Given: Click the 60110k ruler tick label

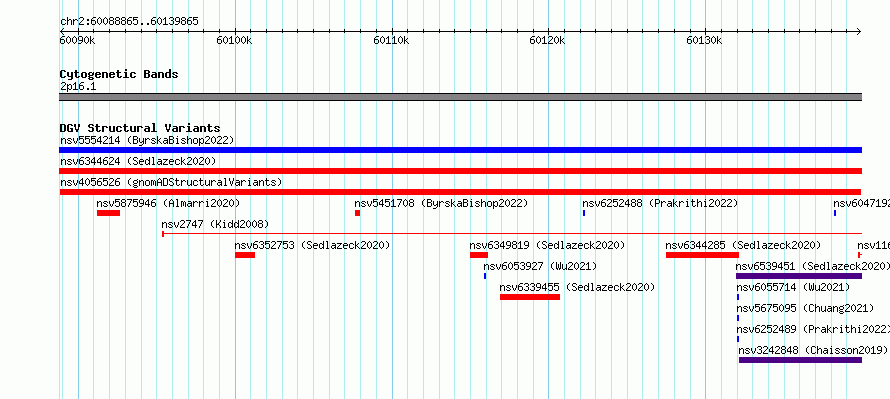Looking at the screenshot, I should point(391,40).
